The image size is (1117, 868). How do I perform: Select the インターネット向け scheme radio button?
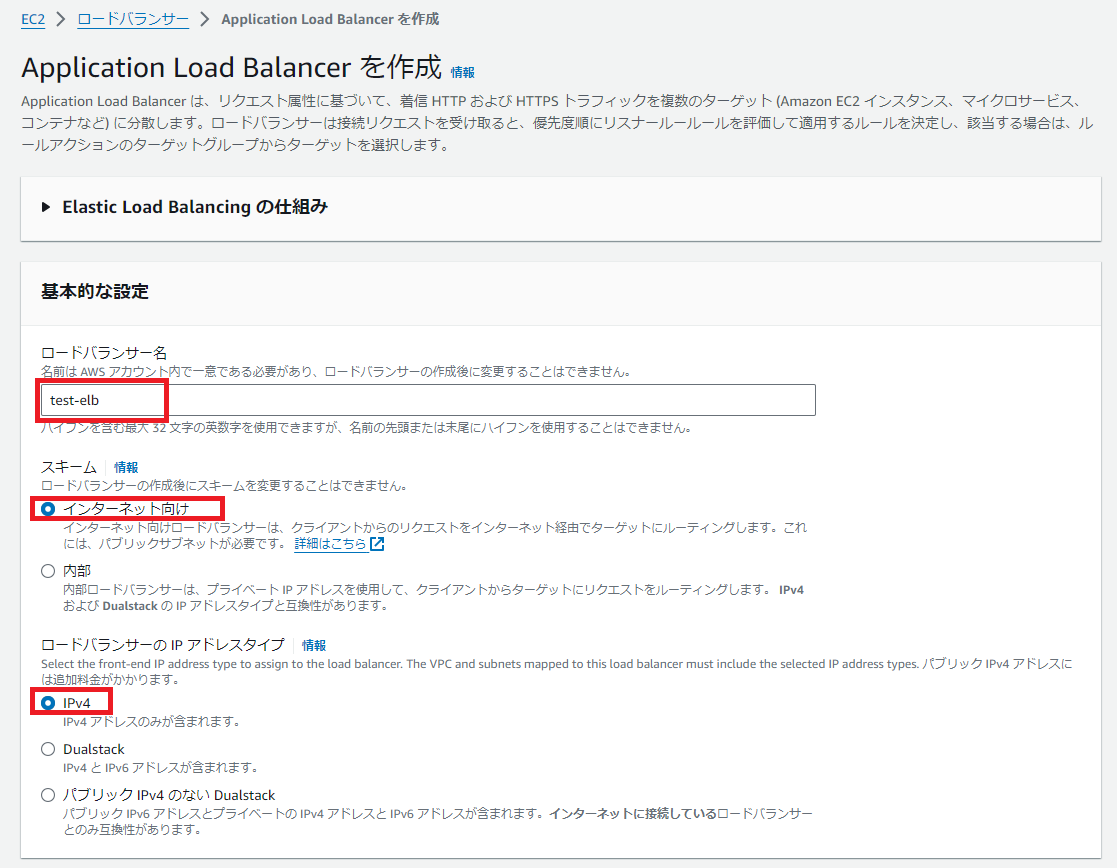(48, 508)
